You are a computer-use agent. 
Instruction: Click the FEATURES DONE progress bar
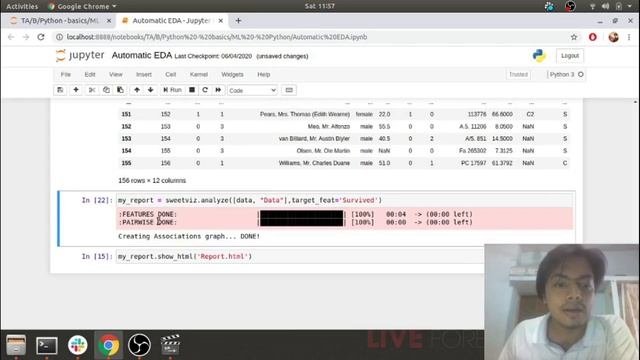302,214
